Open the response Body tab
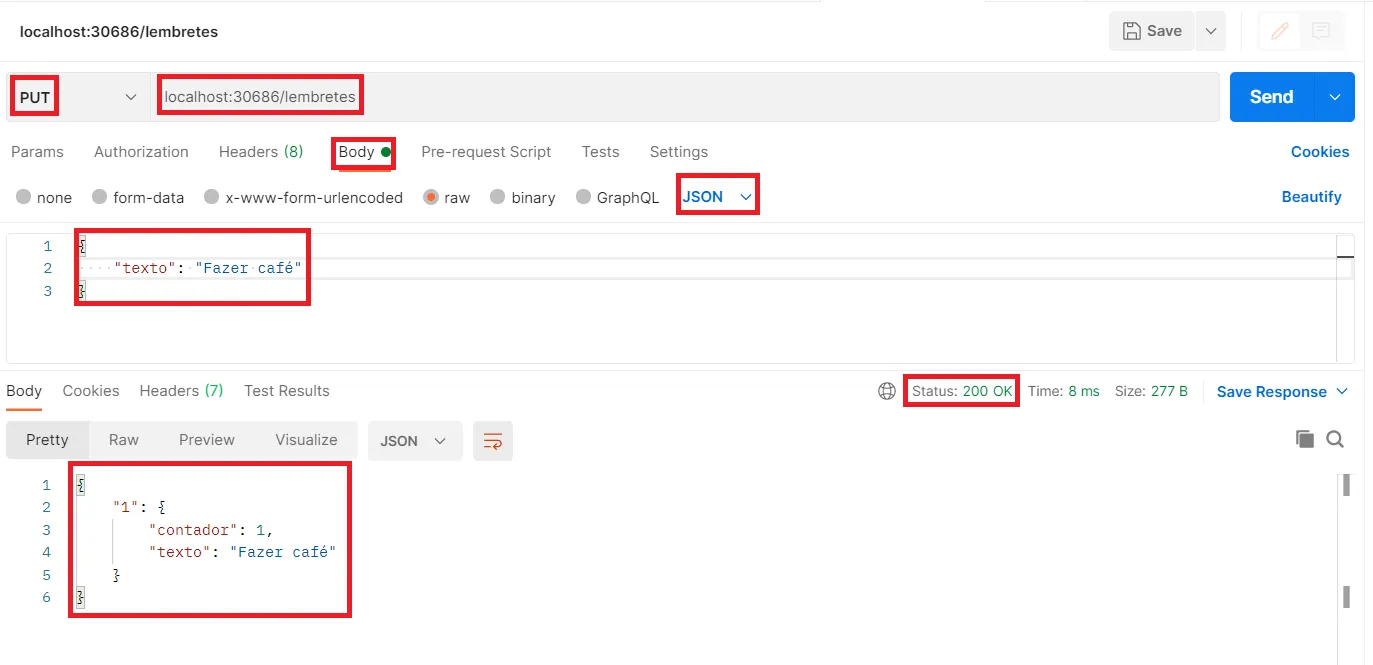1373x665 pixels. pyautogui.click(x=24, y=391)
